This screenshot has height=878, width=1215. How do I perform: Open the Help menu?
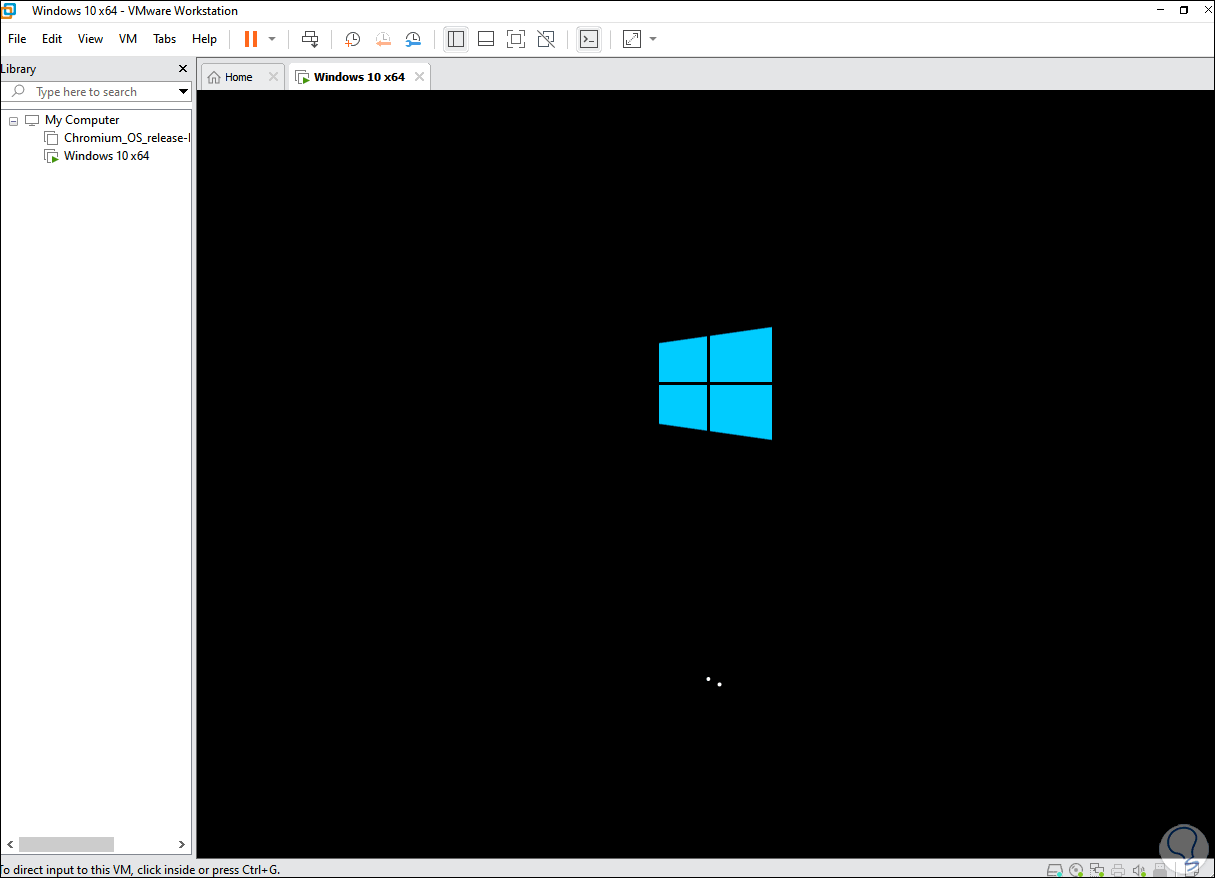click(204, 39)
